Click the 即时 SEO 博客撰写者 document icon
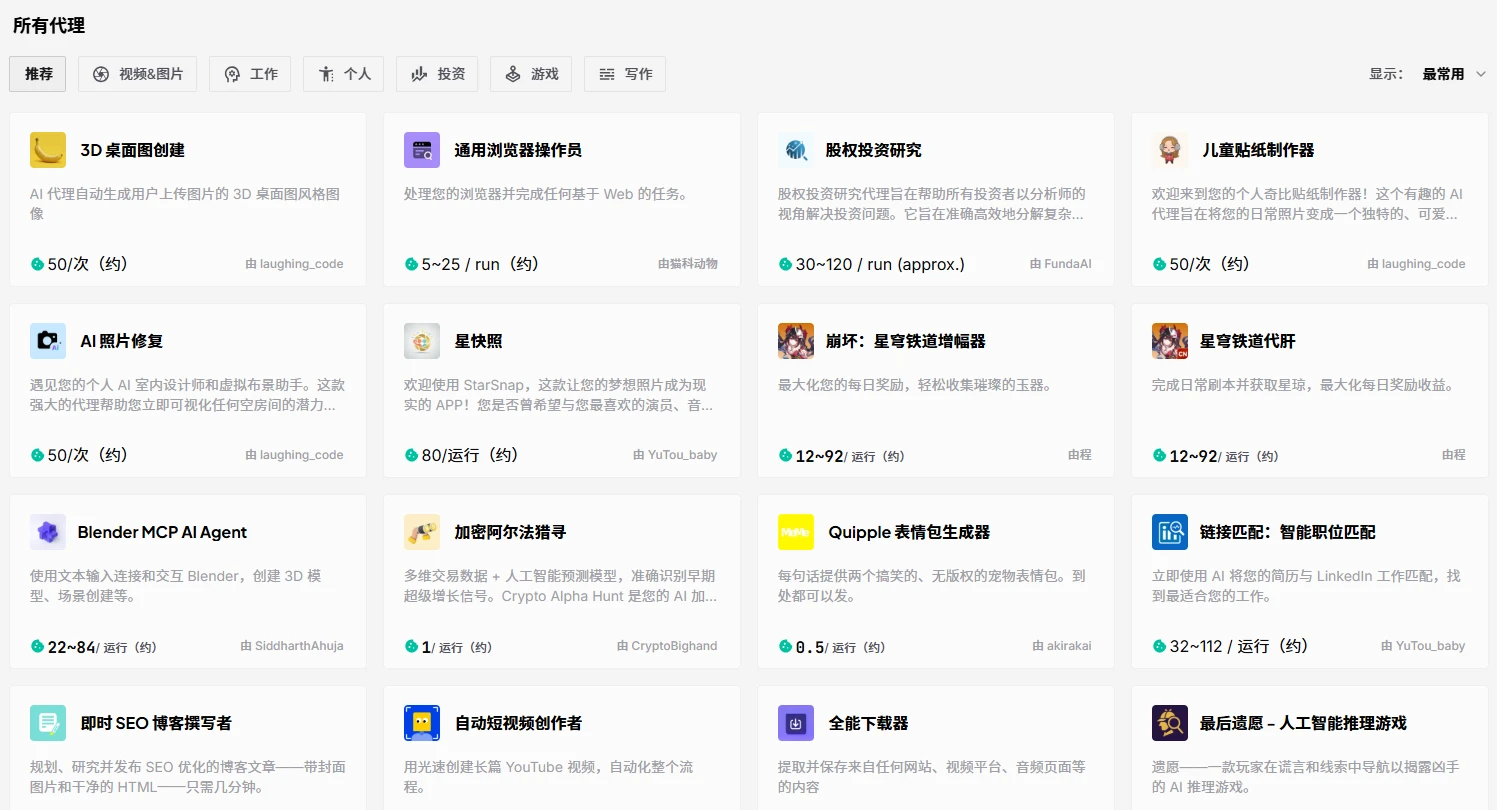Screen dimensions: 1497x810 coord(48,723)
